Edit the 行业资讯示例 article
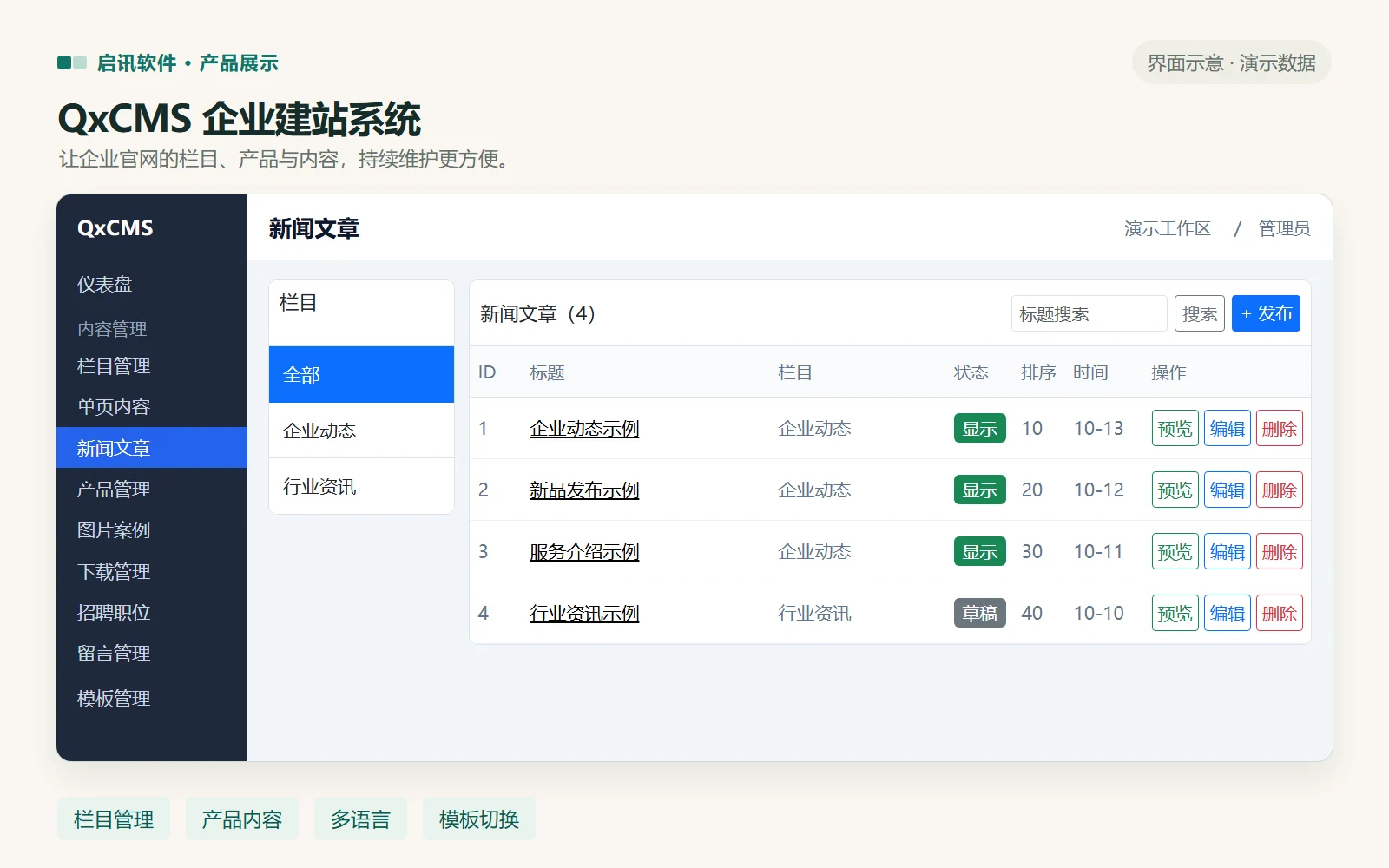Viewport: 1389px width, 868px height. point(1228,613)
